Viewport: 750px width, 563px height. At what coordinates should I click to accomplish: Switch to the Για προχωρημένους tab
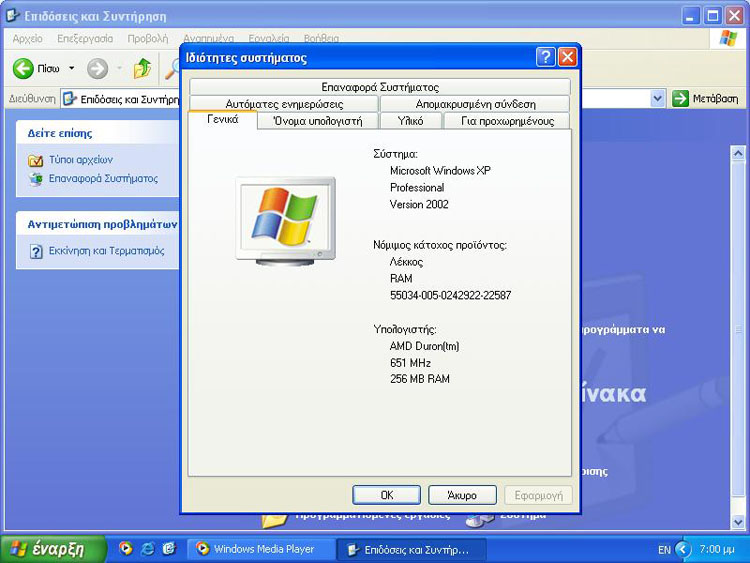[x=507, y=121]
